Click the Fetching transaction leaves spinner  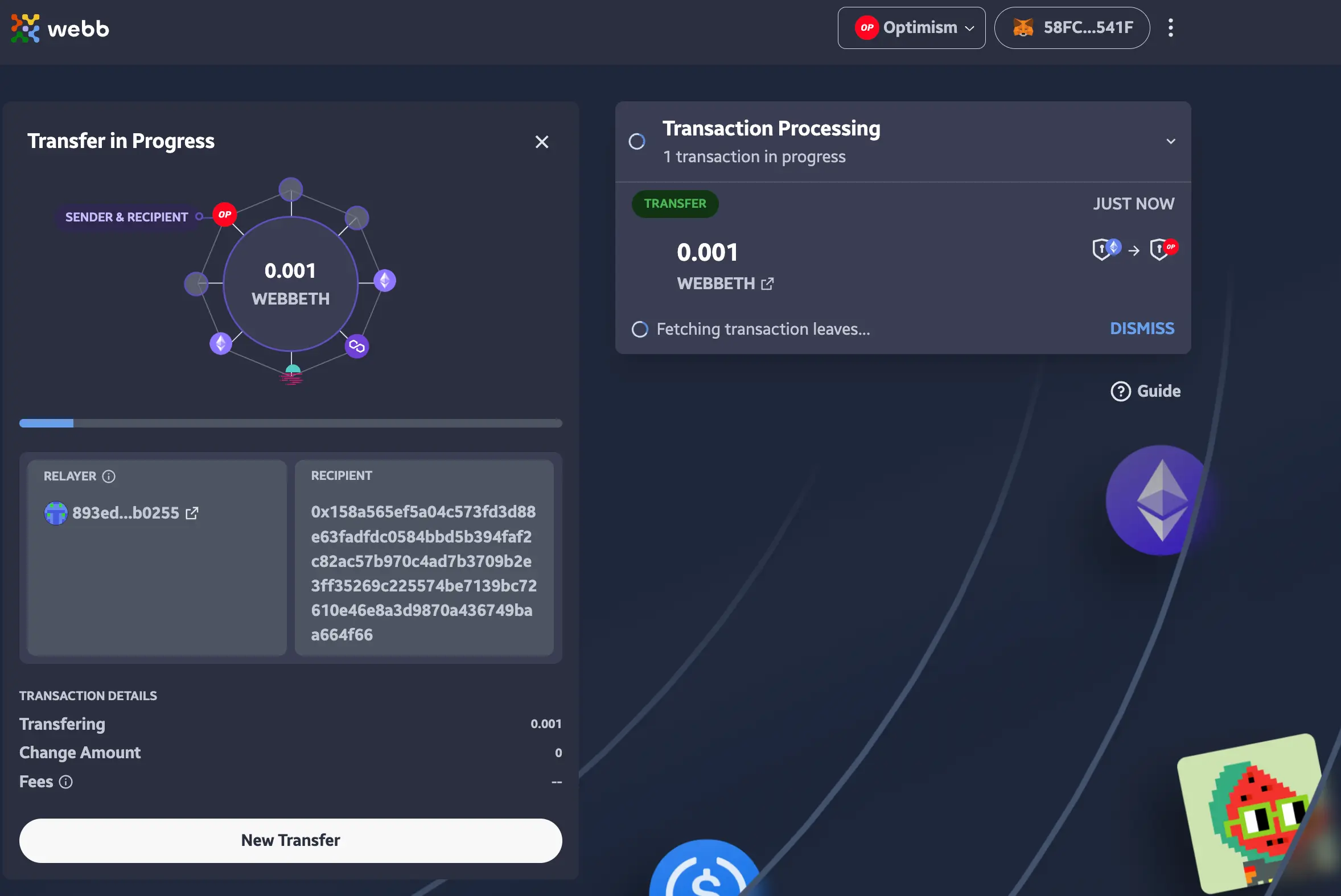[x=640, y=329]
